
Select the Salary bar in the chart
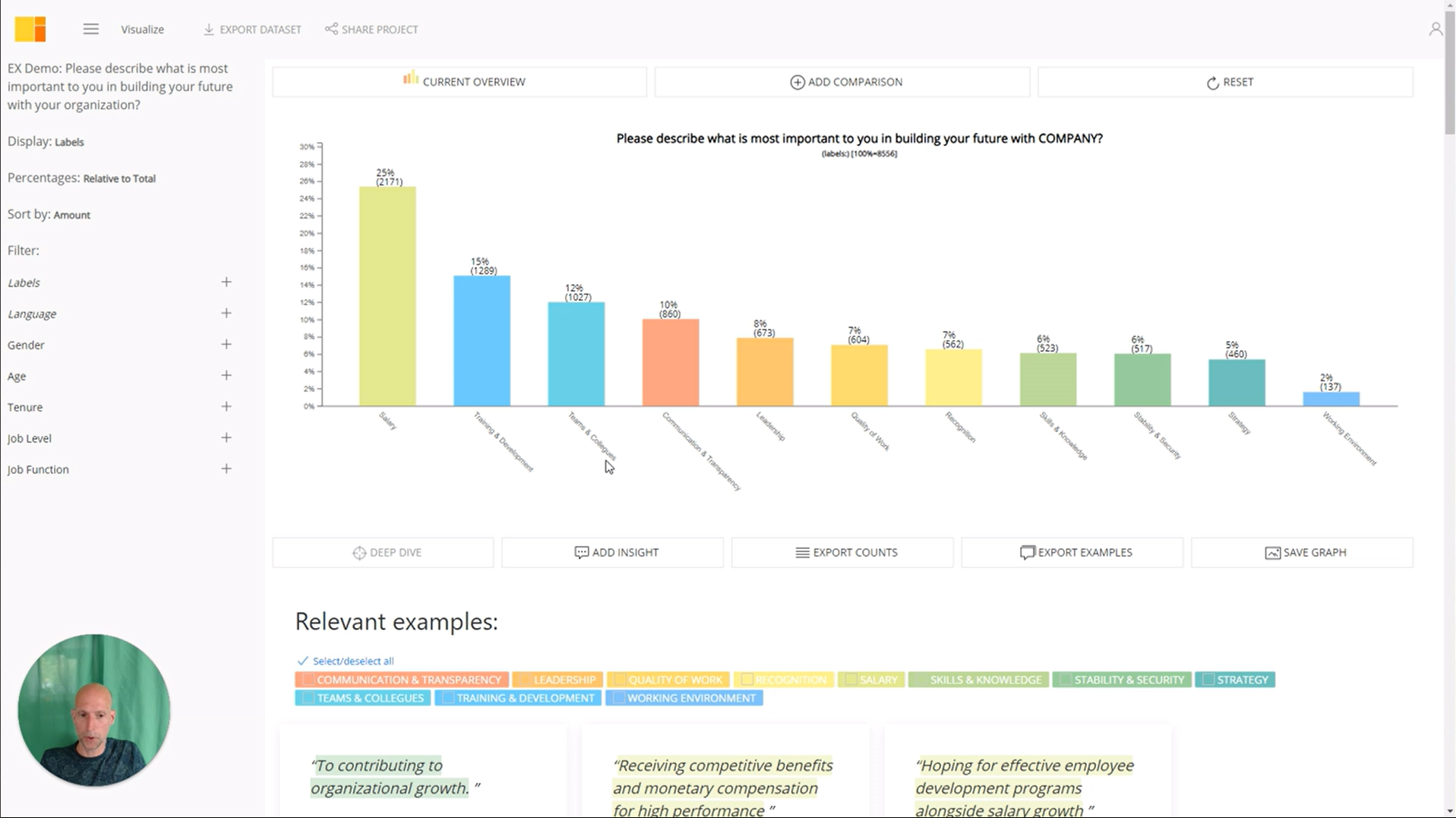pyautogui.click(x=387, y=296)
